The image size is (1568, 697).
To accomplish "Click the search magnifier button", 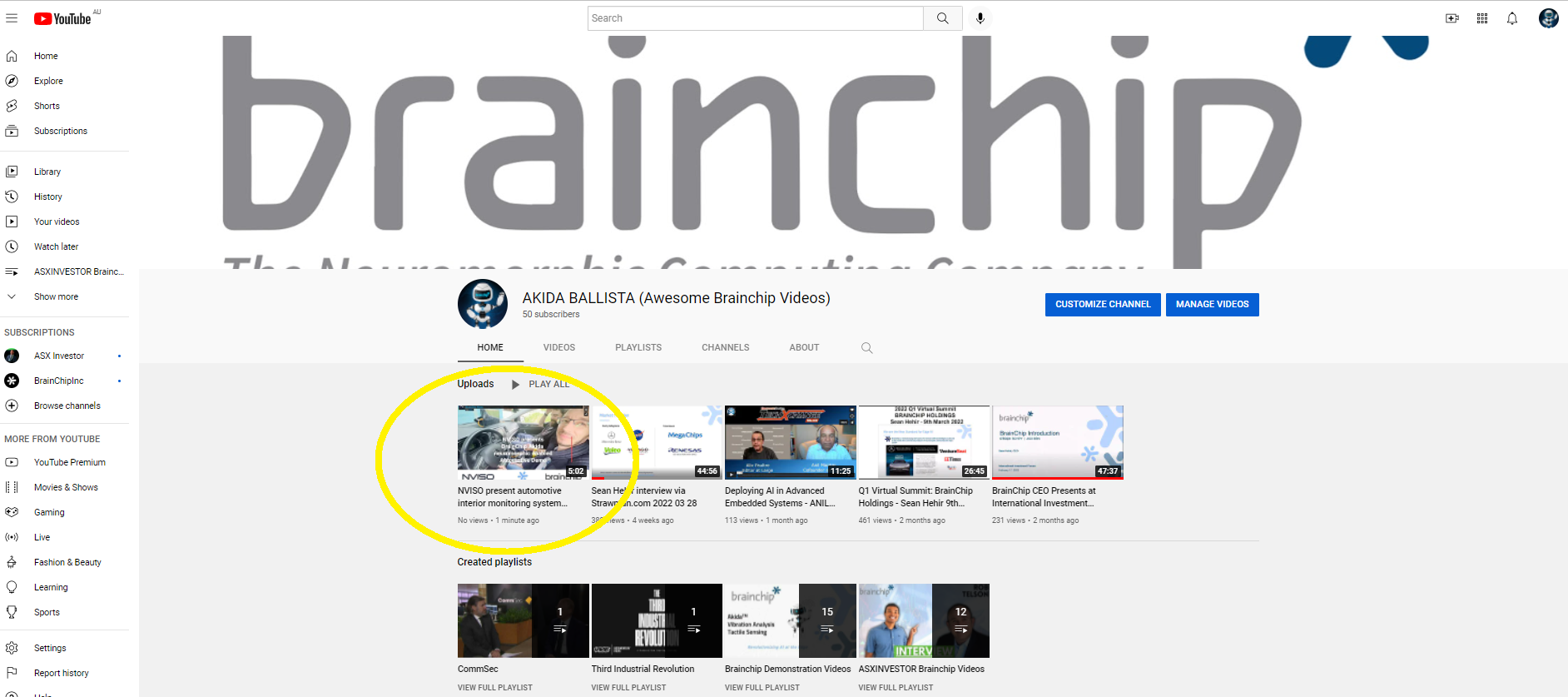I will (x=943, y=18).
